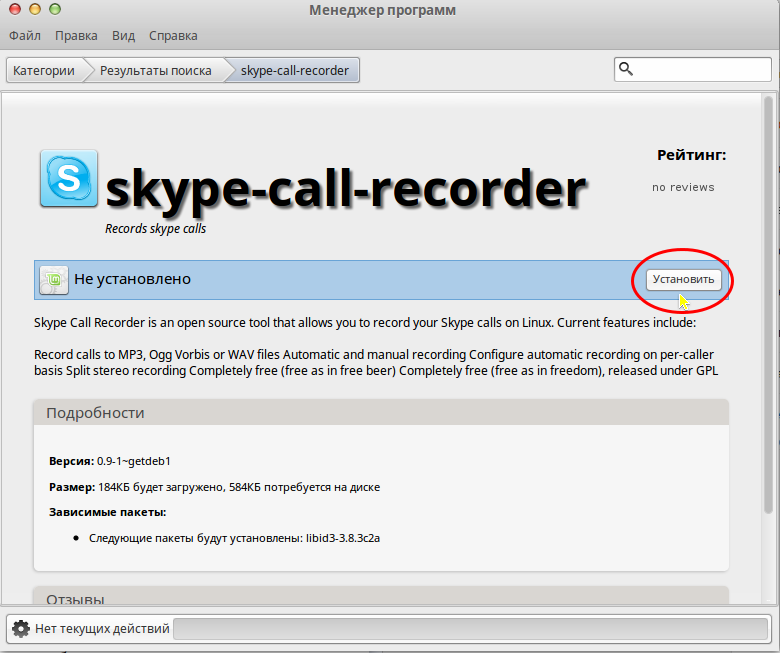
Task: Click the 'Размер: 184КБ' line
Action: pos(214,487)
